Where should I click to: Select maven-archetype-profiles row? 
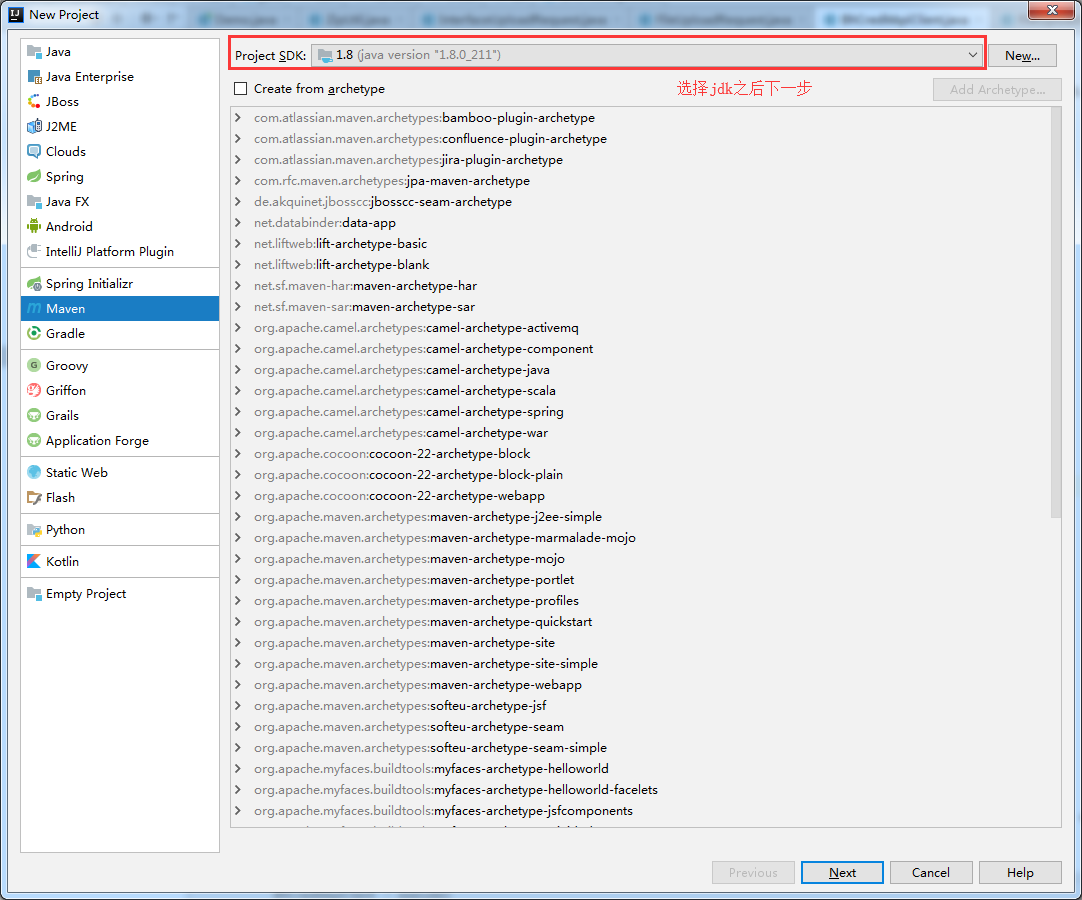tap(641, 600)
